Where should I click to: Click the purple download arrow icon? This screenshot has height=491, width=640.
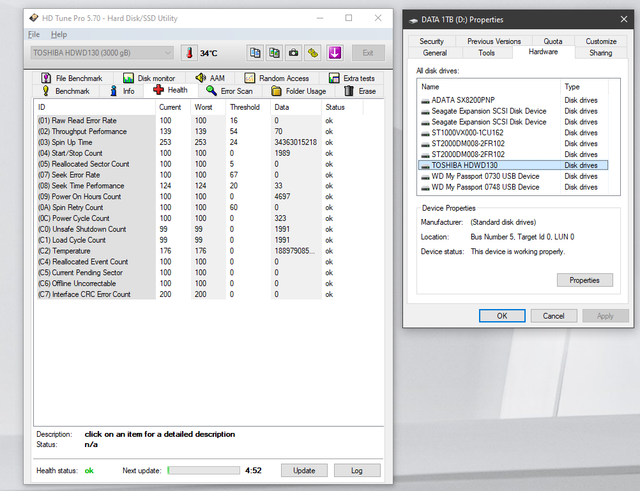pos(335,53)
